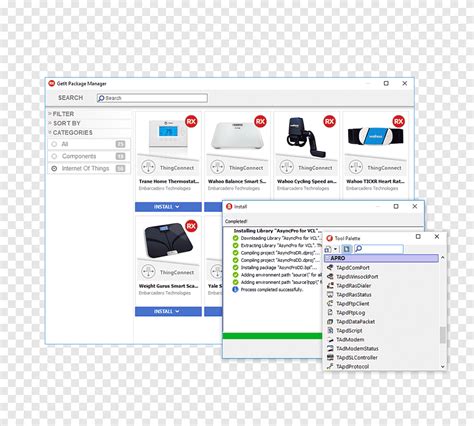
Task: Click 'Installing package' log line
Action: pos(279,268)
